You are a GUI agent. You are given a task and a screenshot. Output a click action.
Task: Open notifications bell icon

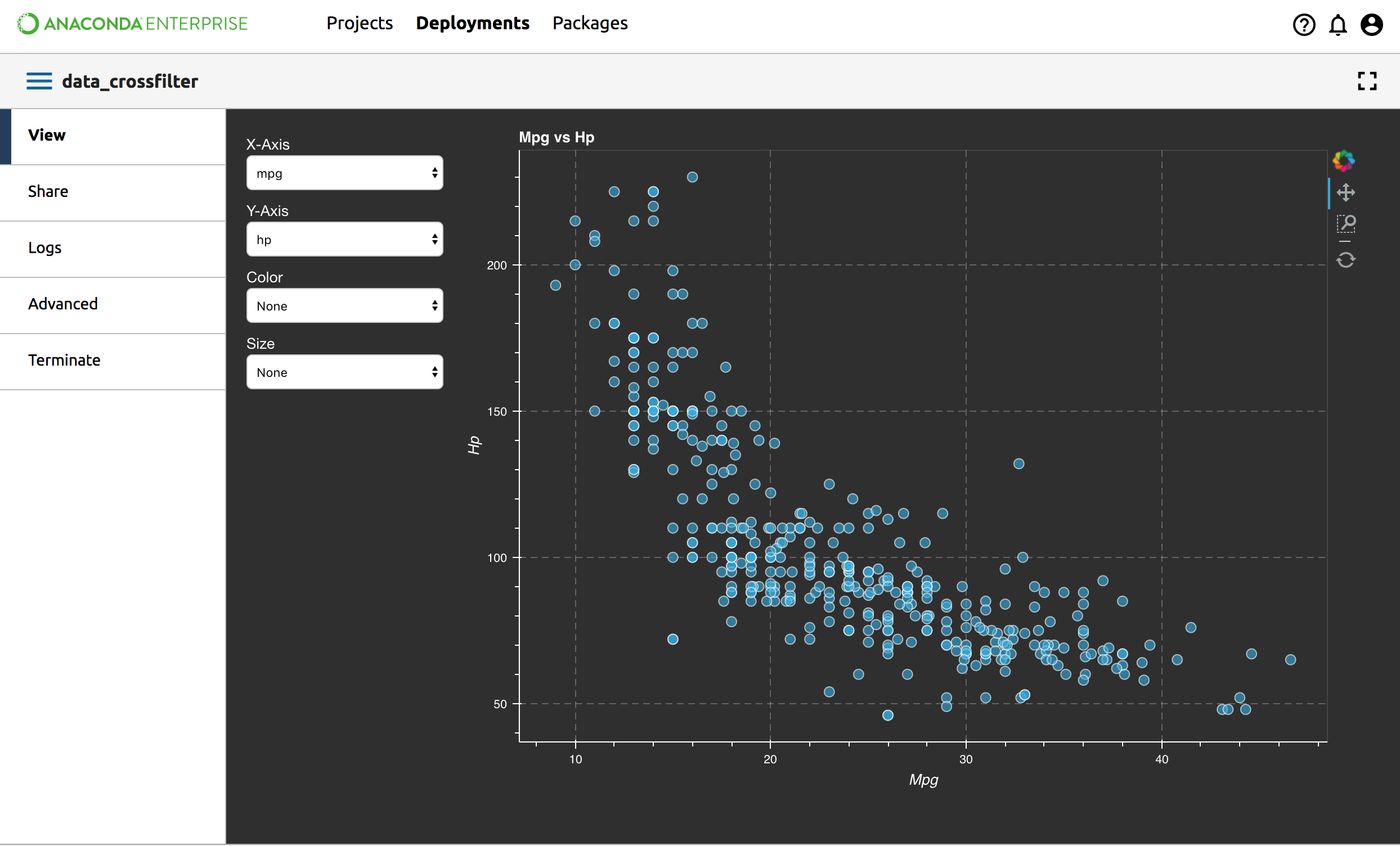(x=1338, y=24)
